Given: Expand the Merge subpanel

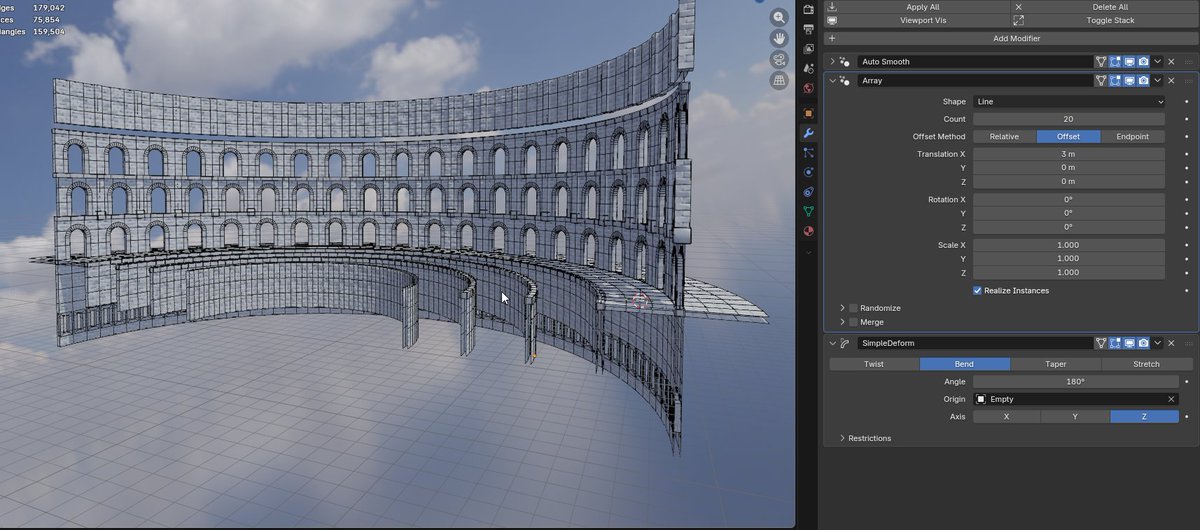Looking at the screenshot, I should [x=842, y=322].
